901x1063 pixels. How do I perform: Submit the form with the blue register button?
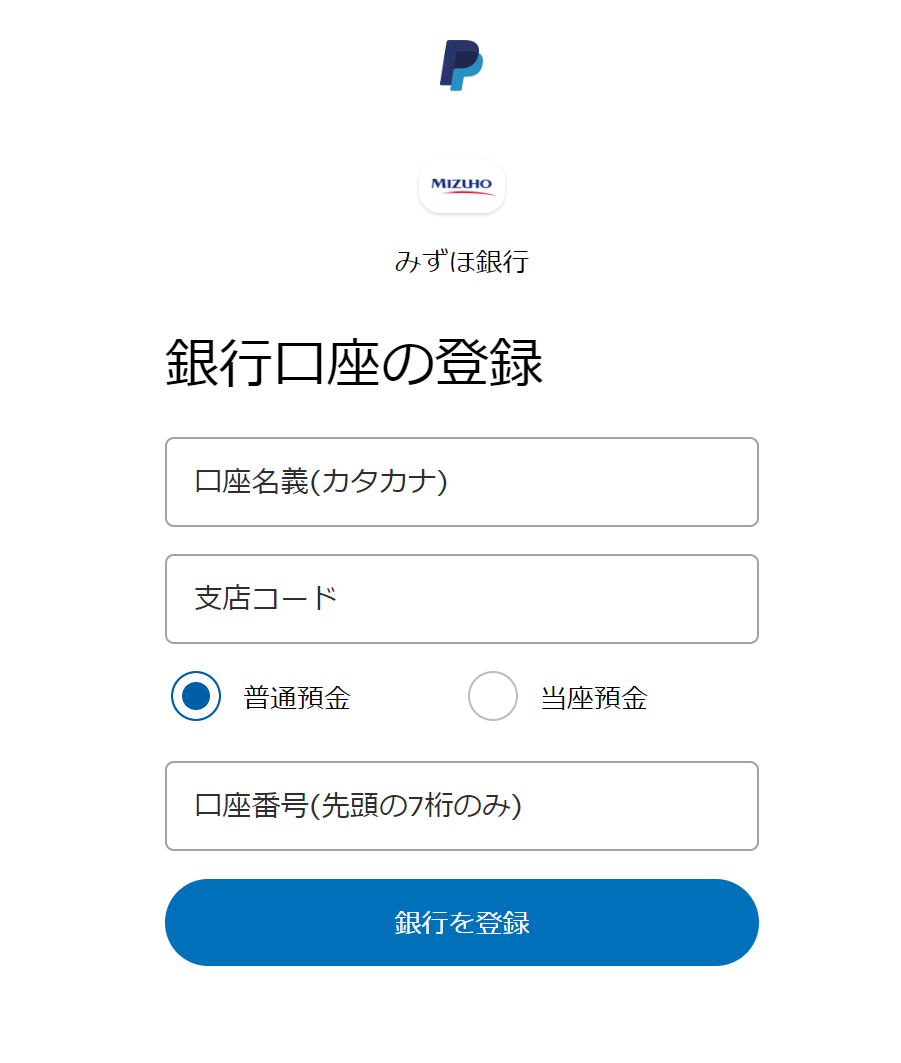click(x=461, y=922)
